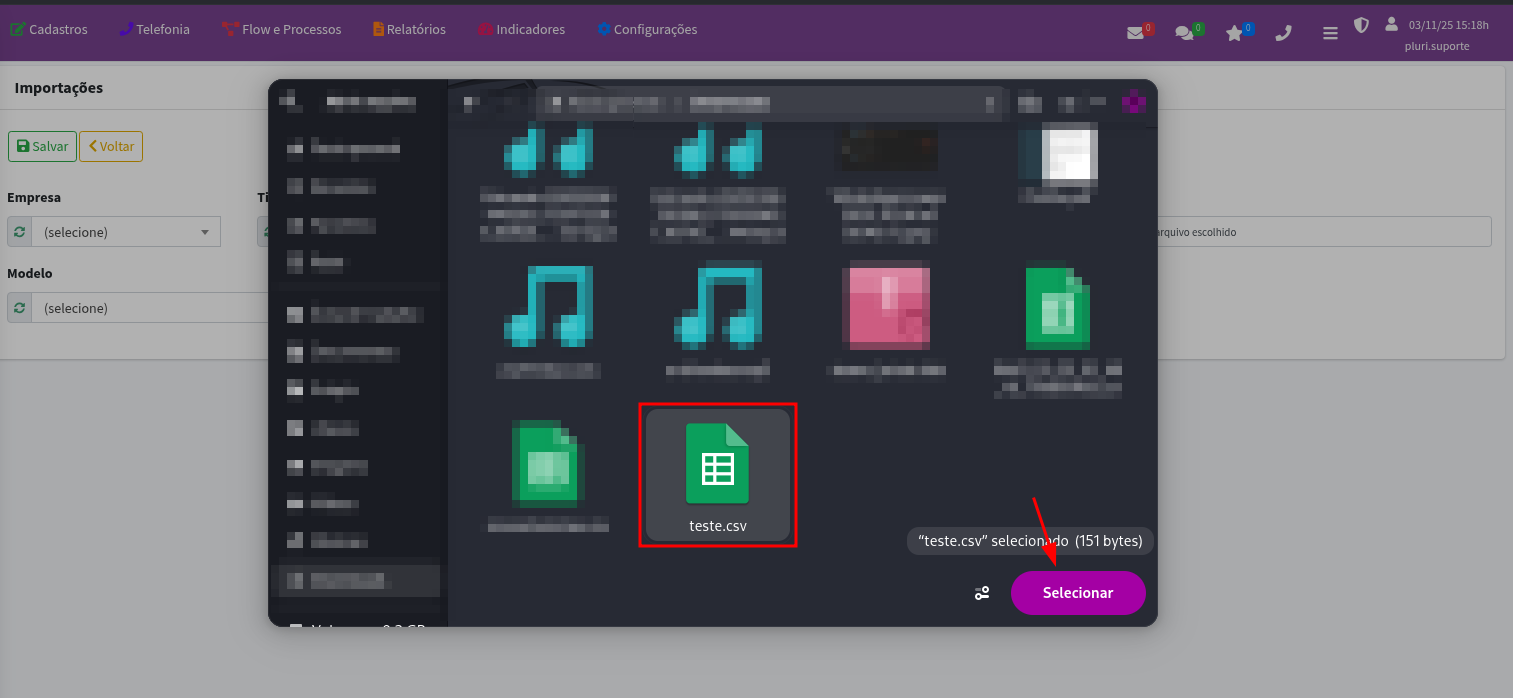Image resolution: width=1513 pixels, height=698 pixels.
Task: Click the shield security icon
Action: pos(1361,25)
